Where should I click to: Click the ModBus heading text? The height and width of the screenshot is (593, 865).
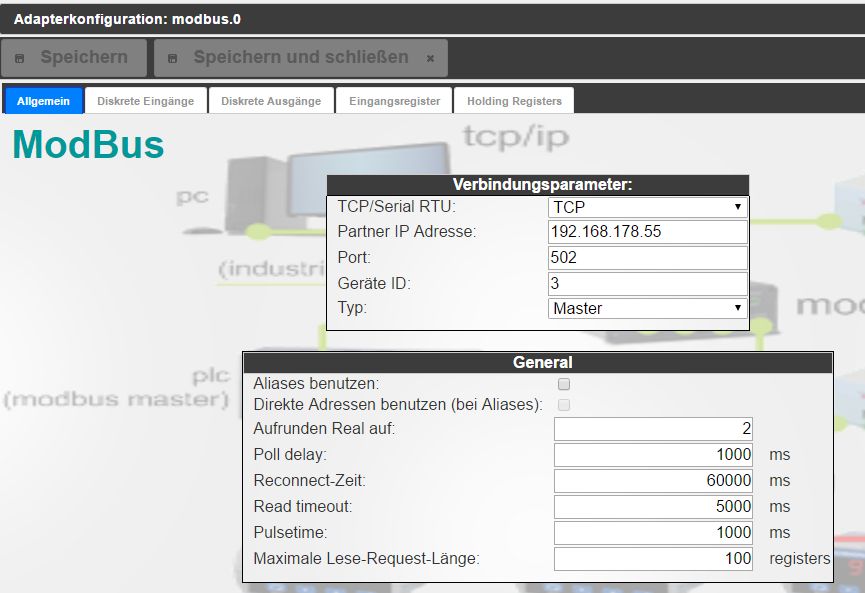pyautogui.click(x=88, y=145)
